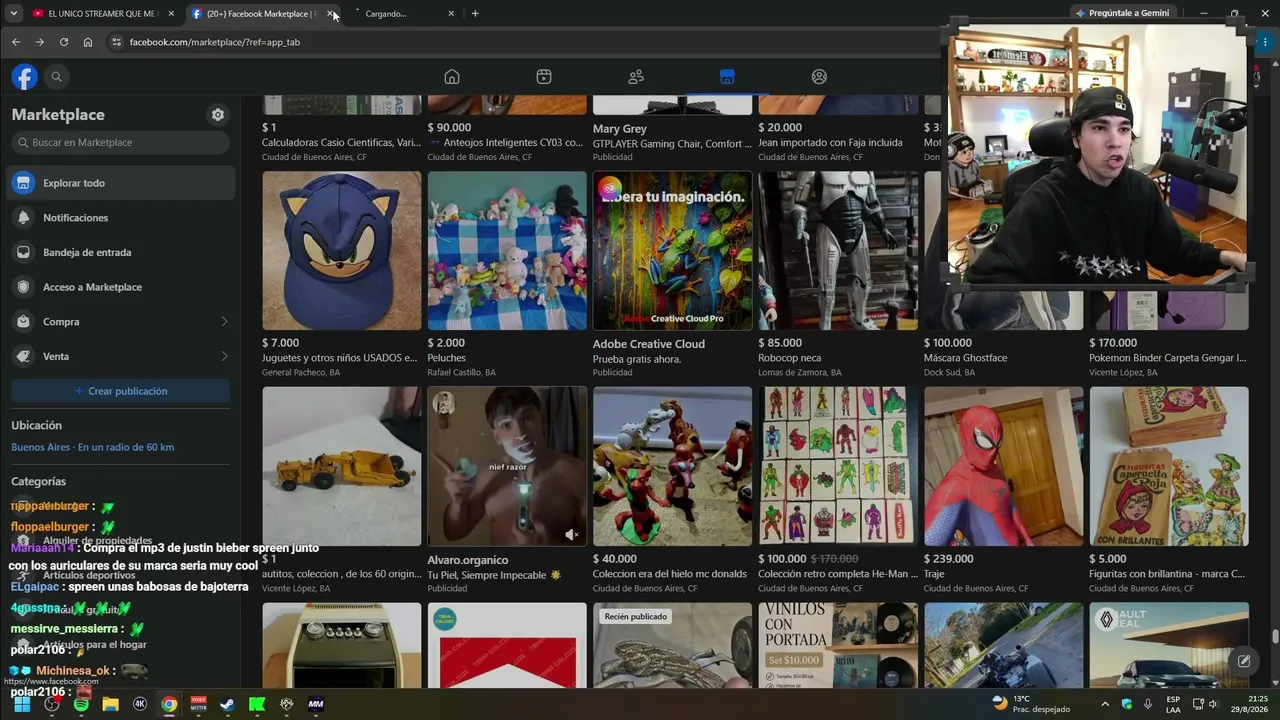Viewport: 1280px width, 720px height.
Task: Open a new browser tab
Action: coord(475,14)
